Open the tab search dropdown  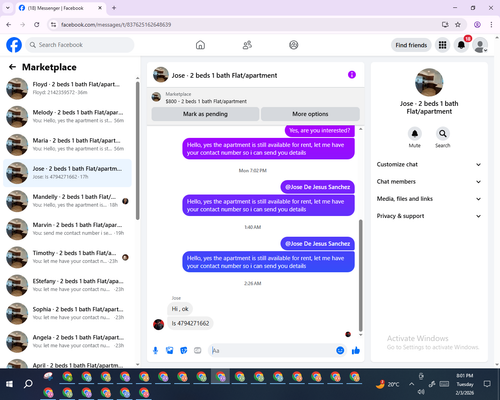tap(8, 8)
